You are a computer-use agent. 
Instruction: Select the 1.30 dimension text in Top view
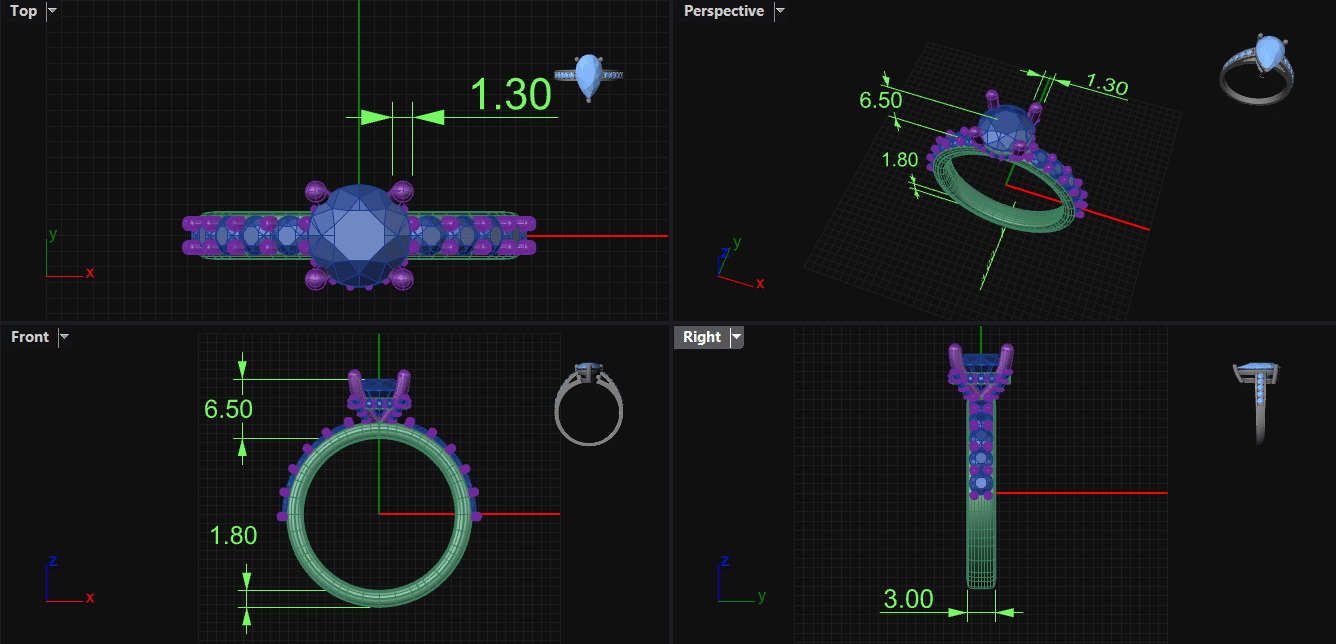pos(510,95)
